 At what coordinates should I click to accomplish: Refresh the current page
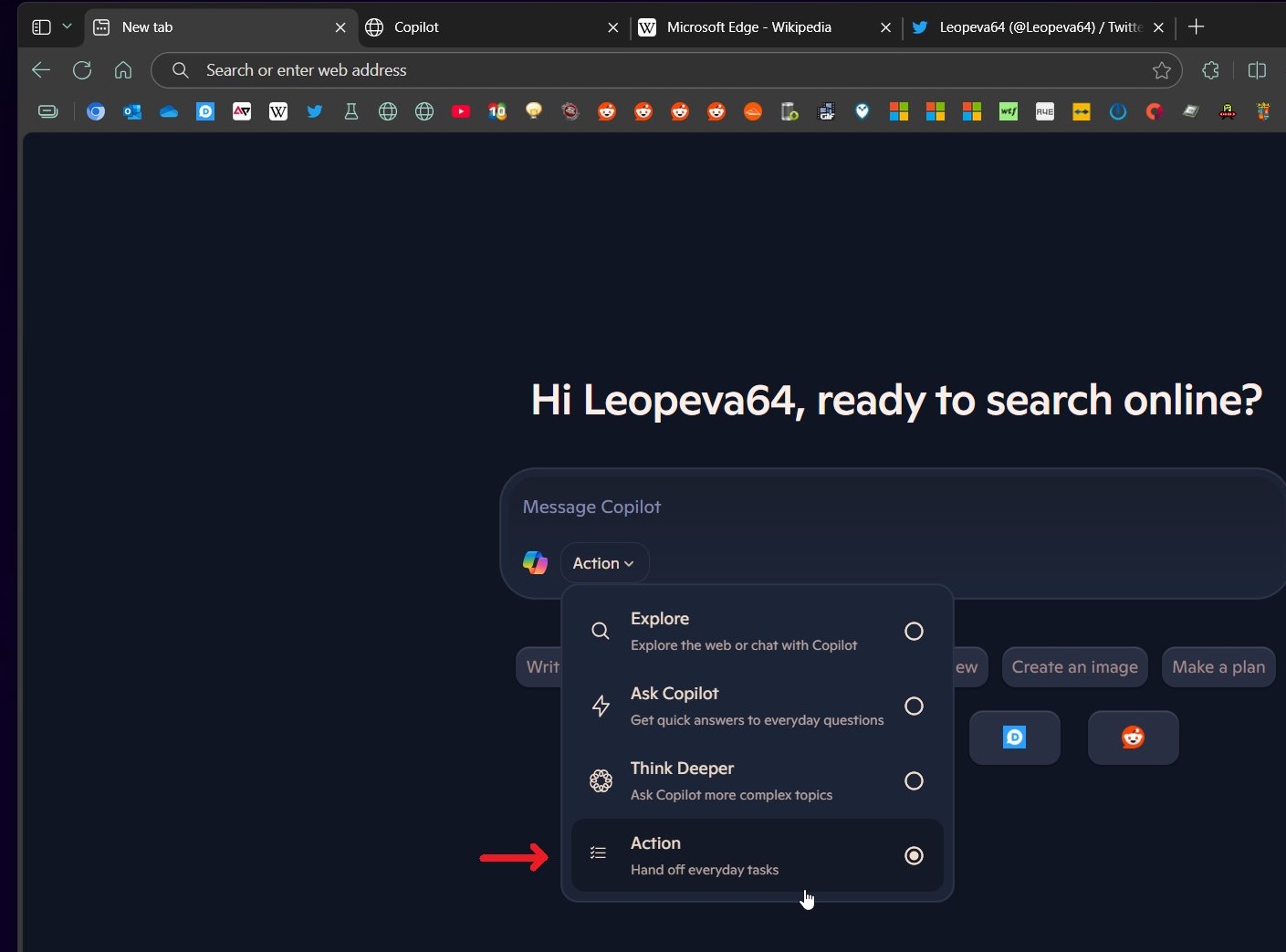pyautogui.click(x=82, y=70)
